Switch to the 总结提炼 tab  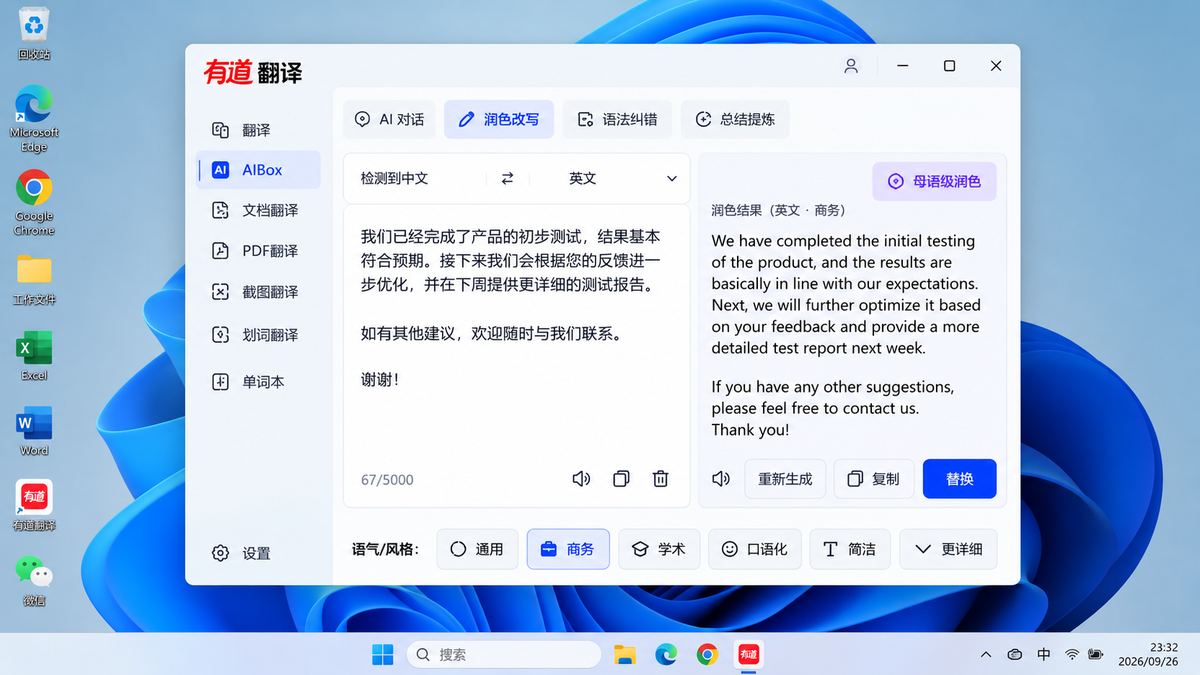coord(735,119)
